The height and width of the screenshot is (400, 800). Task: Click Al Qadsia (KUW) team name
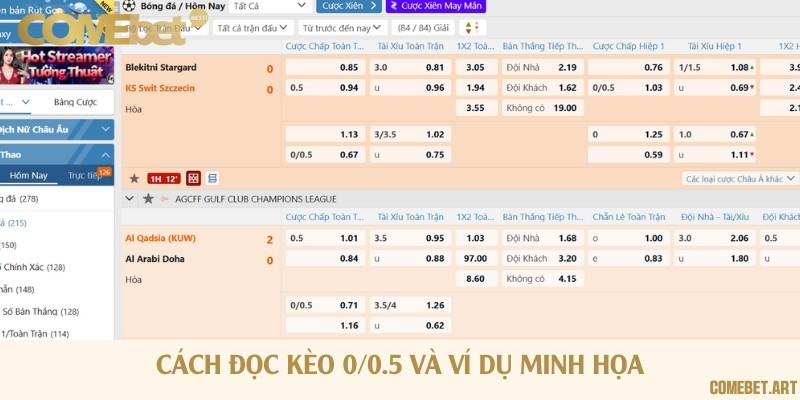click(x=161, y=238)
